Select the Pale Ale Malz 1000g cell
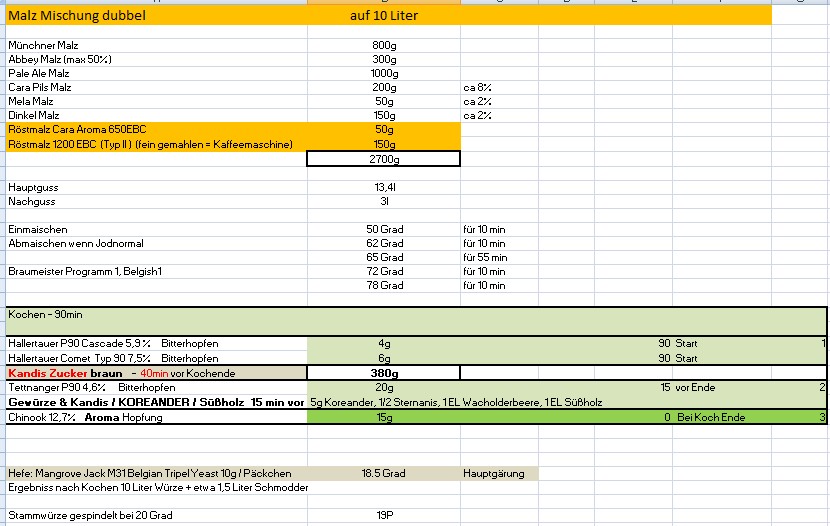The image size is (830, 526). 384,74
